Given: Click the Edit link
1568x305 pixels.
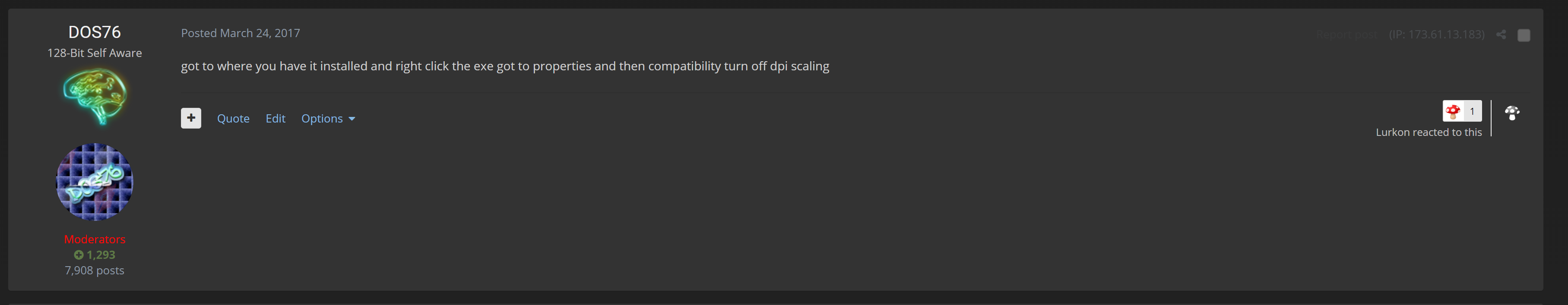Looking at the screenshot, I should [x=275, y=119].
